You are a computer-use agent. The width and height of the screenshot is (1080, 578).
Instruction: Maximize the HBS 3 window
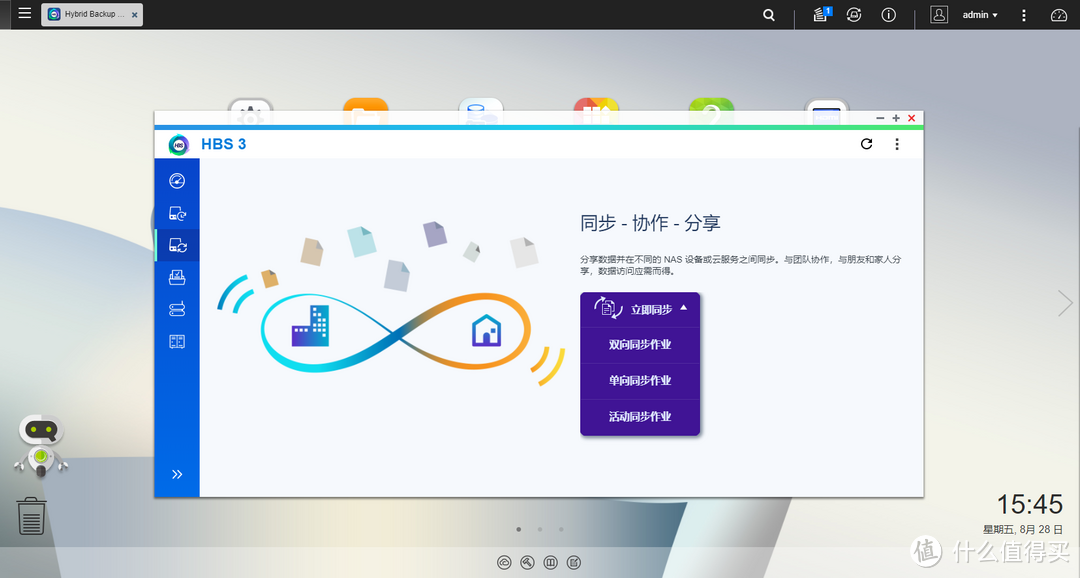point(896,118)
